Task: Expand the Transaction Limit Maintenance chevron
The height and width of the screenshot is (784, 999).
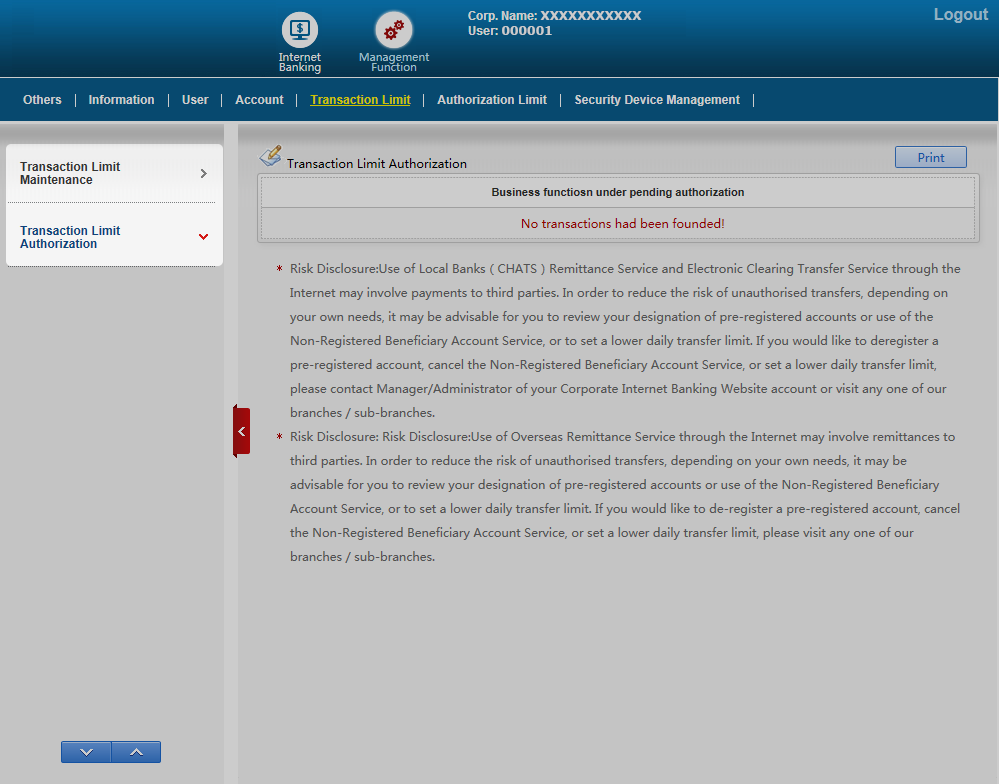Action: (x=204, y=173)
